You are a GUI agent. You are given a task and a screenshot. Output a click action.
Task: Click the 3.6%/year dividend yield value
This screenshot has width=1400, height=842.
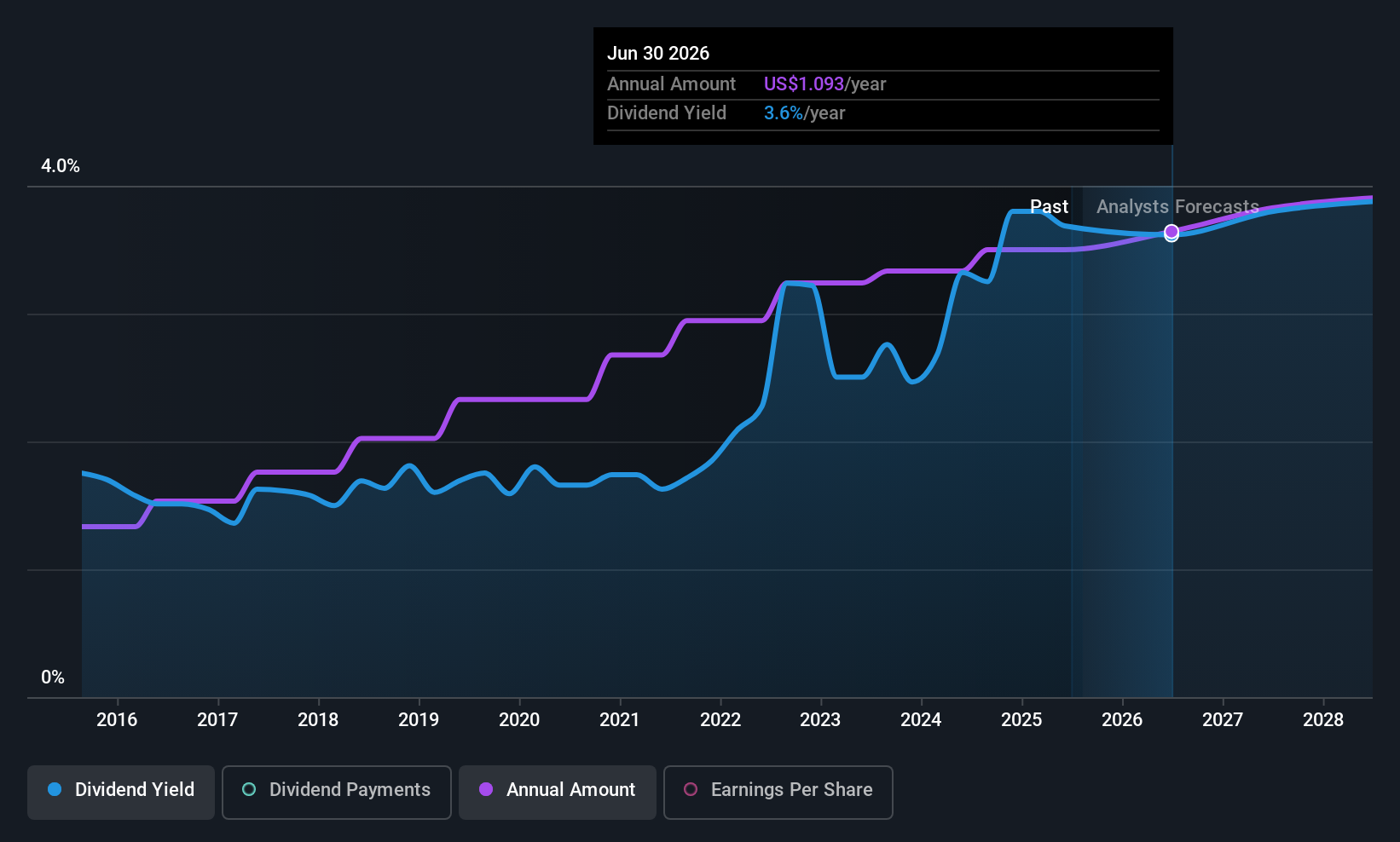804,113
